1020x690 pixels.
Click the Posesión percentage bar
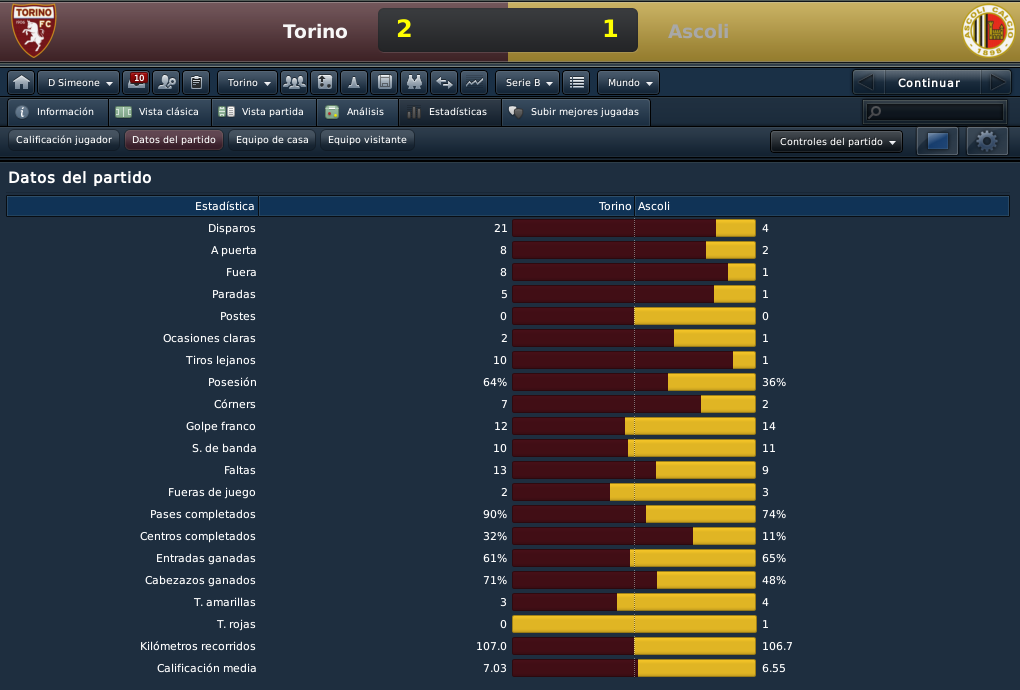tap(634, 382)
